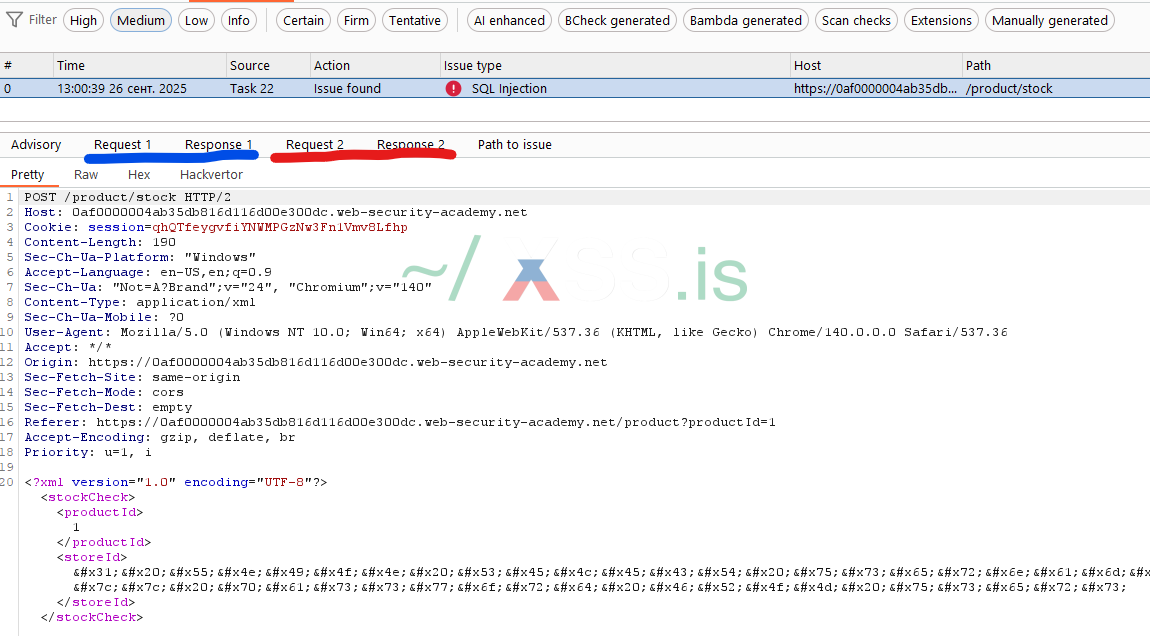Click the POST /product/stock HTTP/2 request line
1150x636 pixels.
tap(128, 197)
